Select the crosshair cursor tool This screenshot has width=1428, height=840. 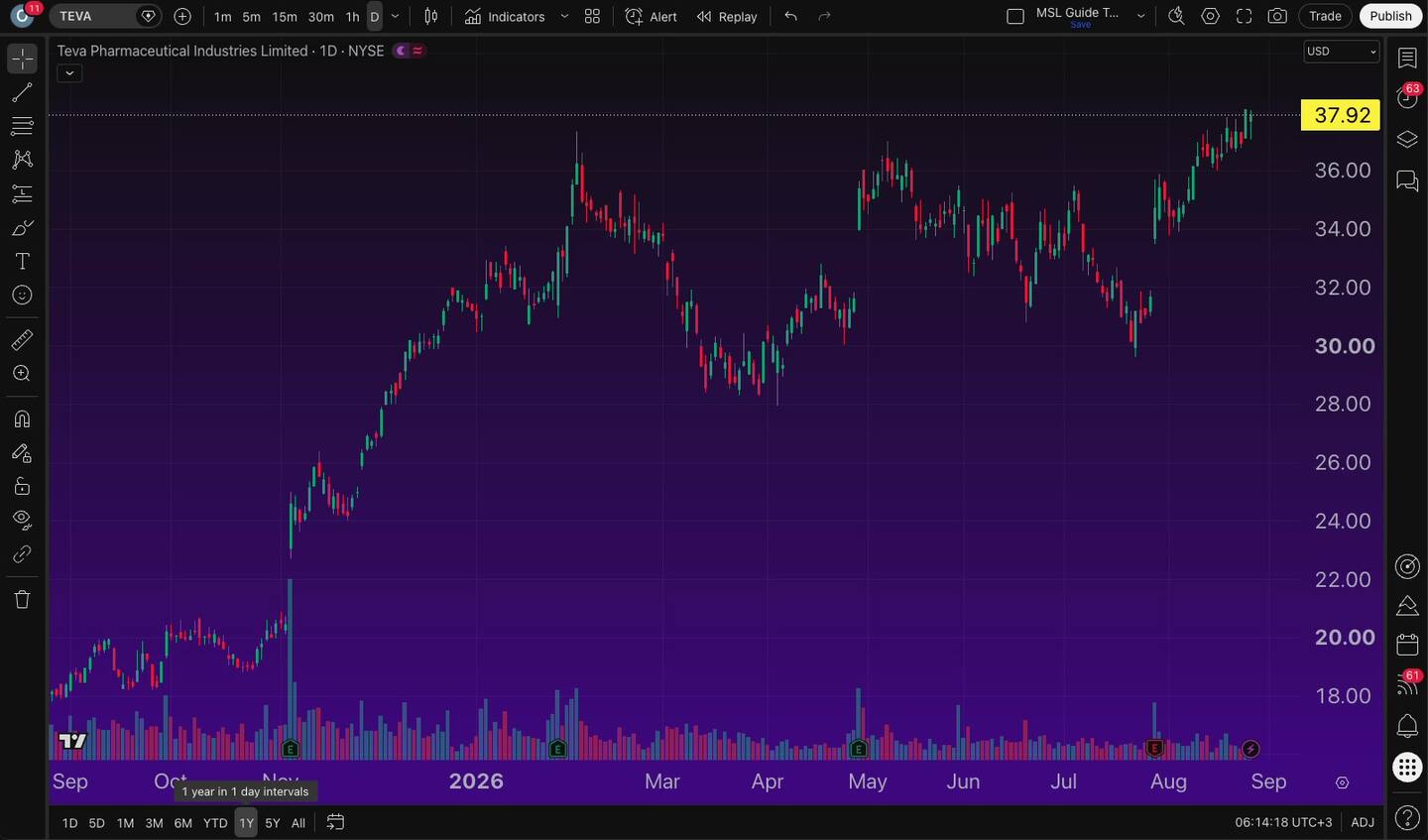pyautogui.click(x=22, y=60)
